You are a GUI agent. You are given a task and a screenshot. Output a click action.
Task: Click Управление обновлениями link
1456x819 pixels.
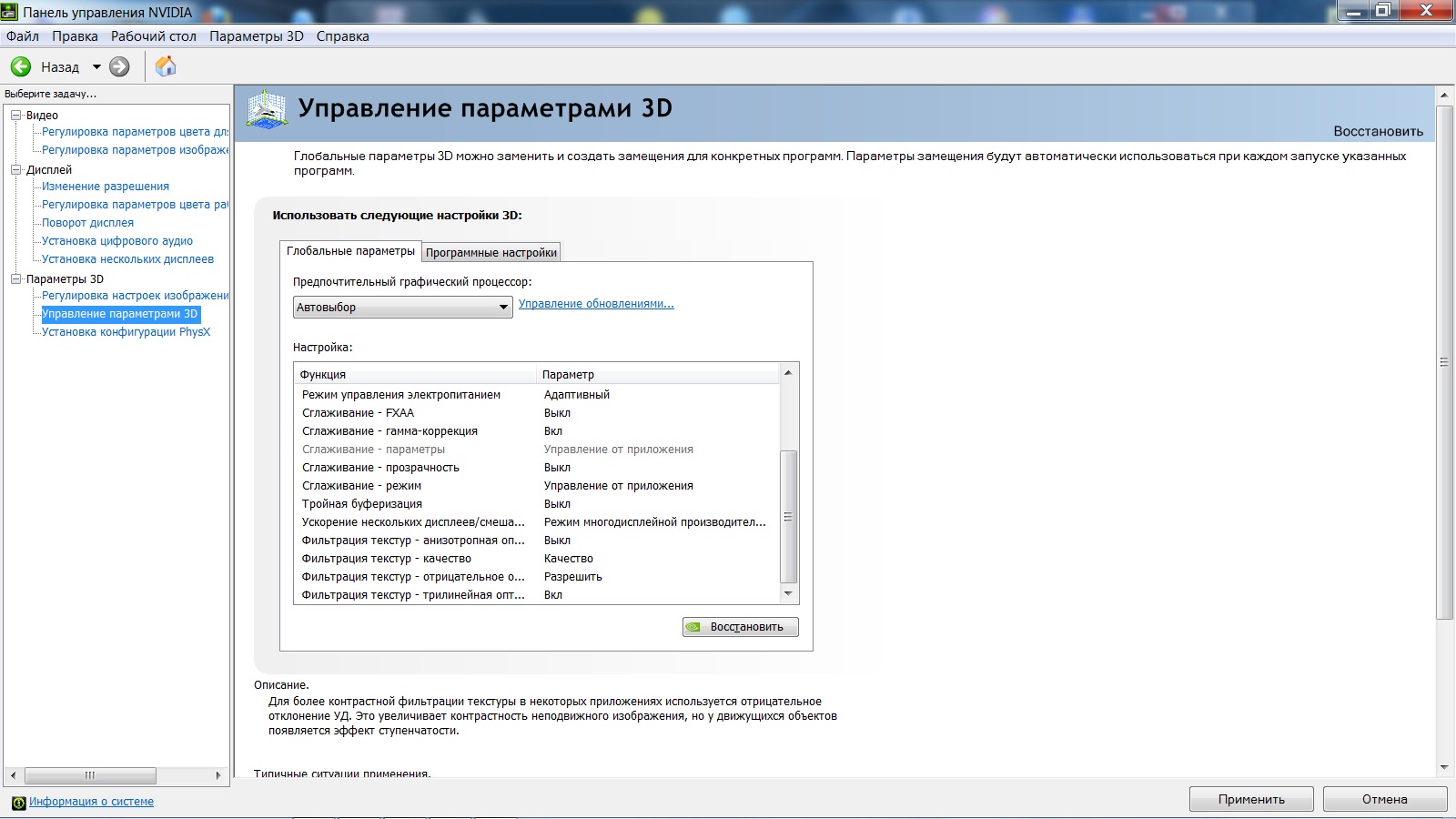(x=596, y=304)
